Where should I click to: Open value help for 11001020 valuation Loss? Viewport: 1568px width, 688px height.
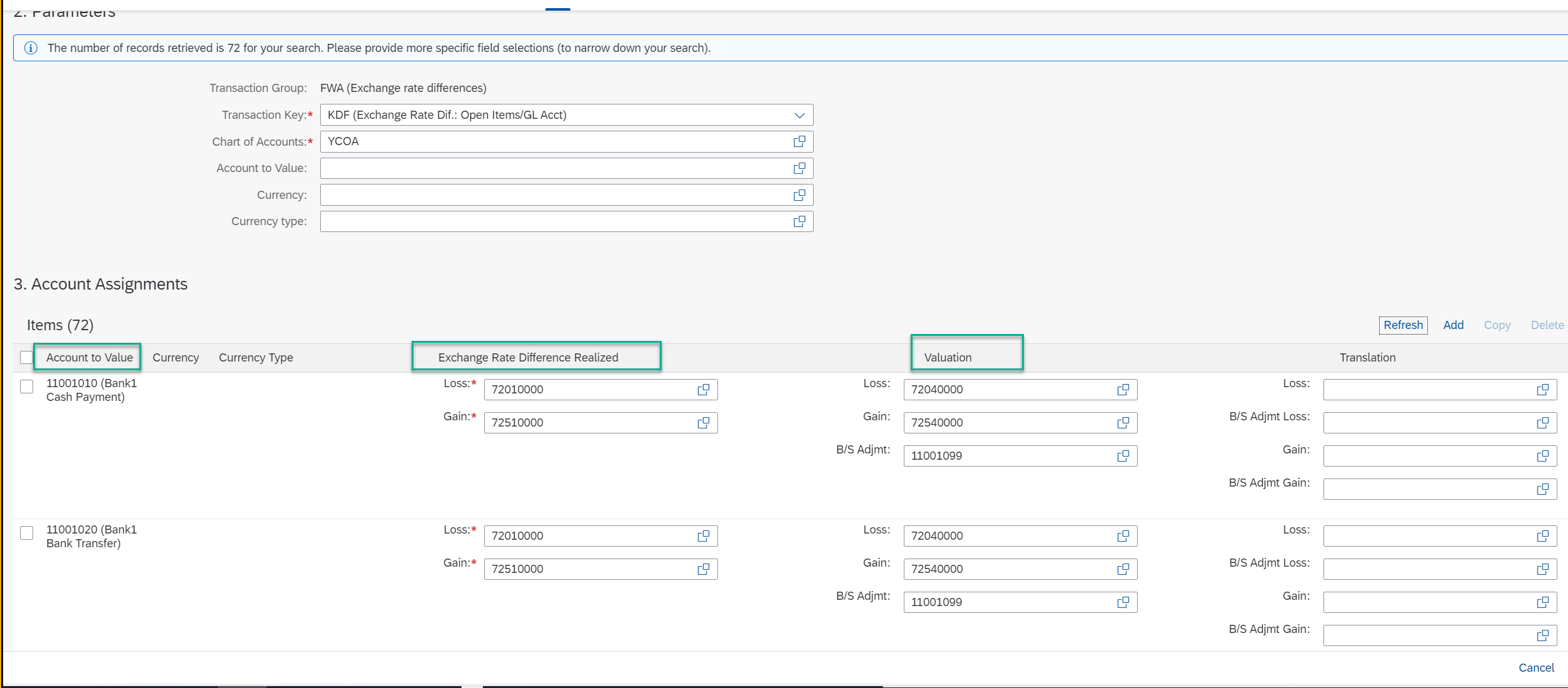click(1123, 536)
